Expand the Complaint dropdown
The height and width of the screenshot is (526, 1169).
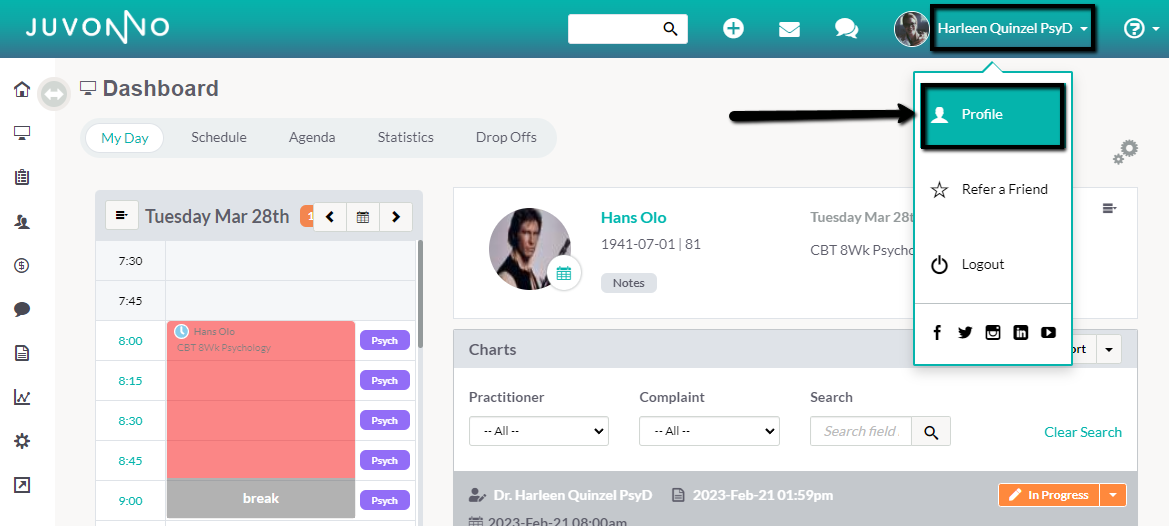click(x=709, y=431)
